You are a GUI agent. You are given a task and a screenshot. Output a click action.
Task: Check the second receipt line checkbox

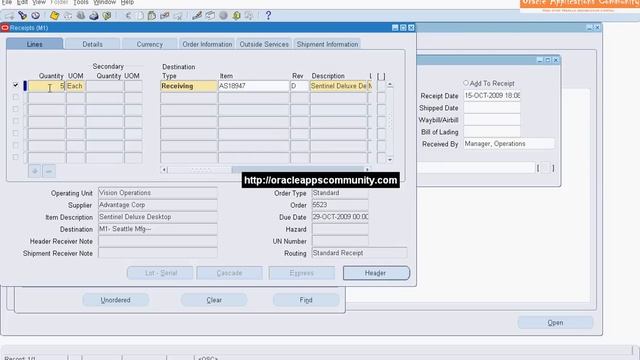16,97
